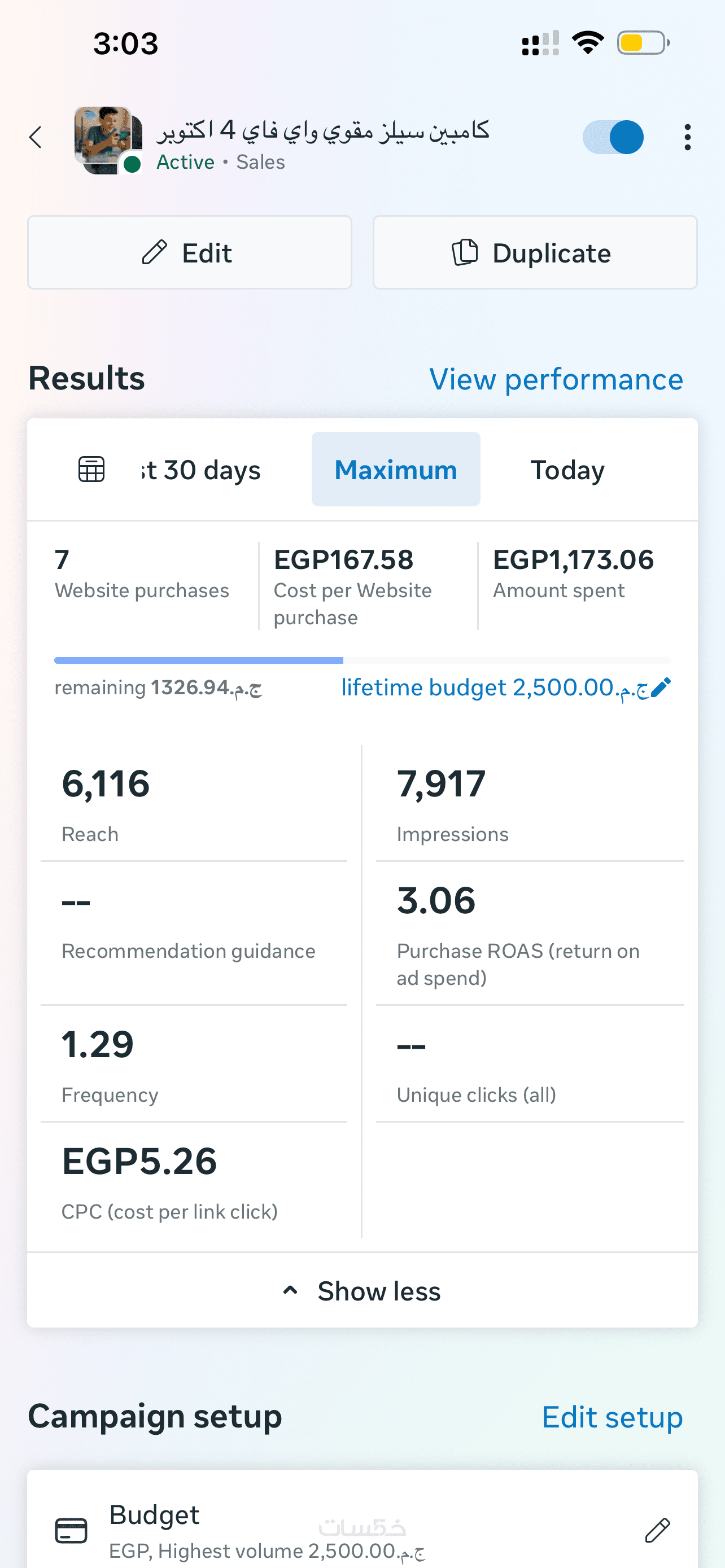The width and height of the screenshot is (725, 1568).
Task: Tap the pencil icon in the Budget row
Action: click(x=657, y=1530)
